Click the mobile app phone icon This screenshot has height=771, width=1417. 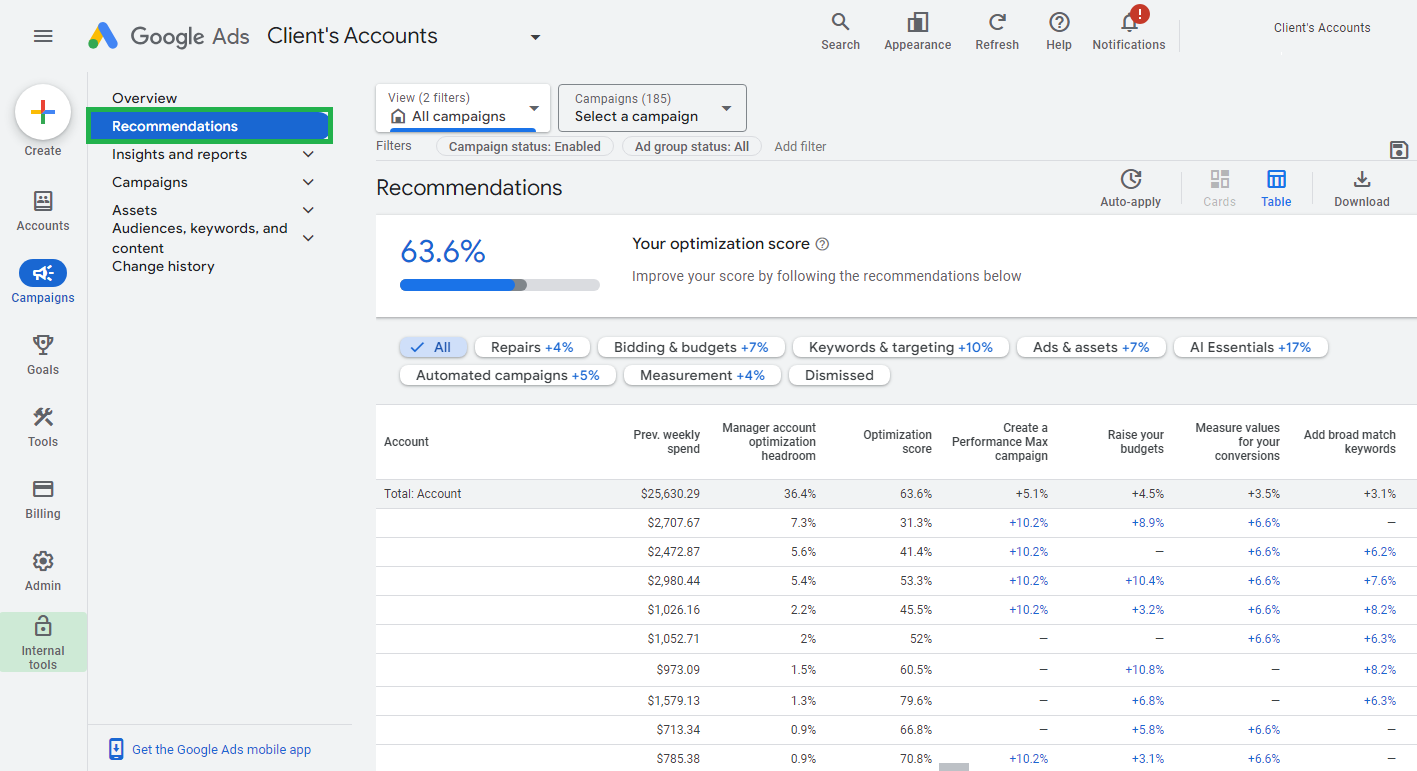(117, 749)
